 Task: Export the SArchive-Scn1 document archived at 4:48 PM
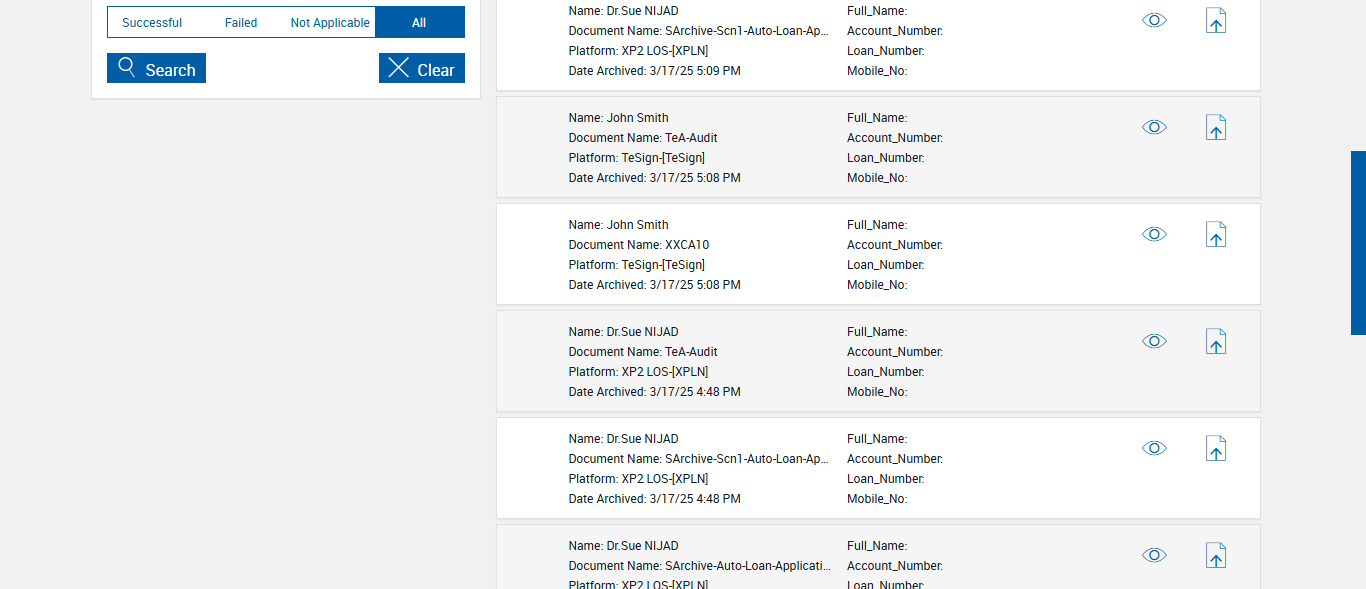(x=1215, y=449)
